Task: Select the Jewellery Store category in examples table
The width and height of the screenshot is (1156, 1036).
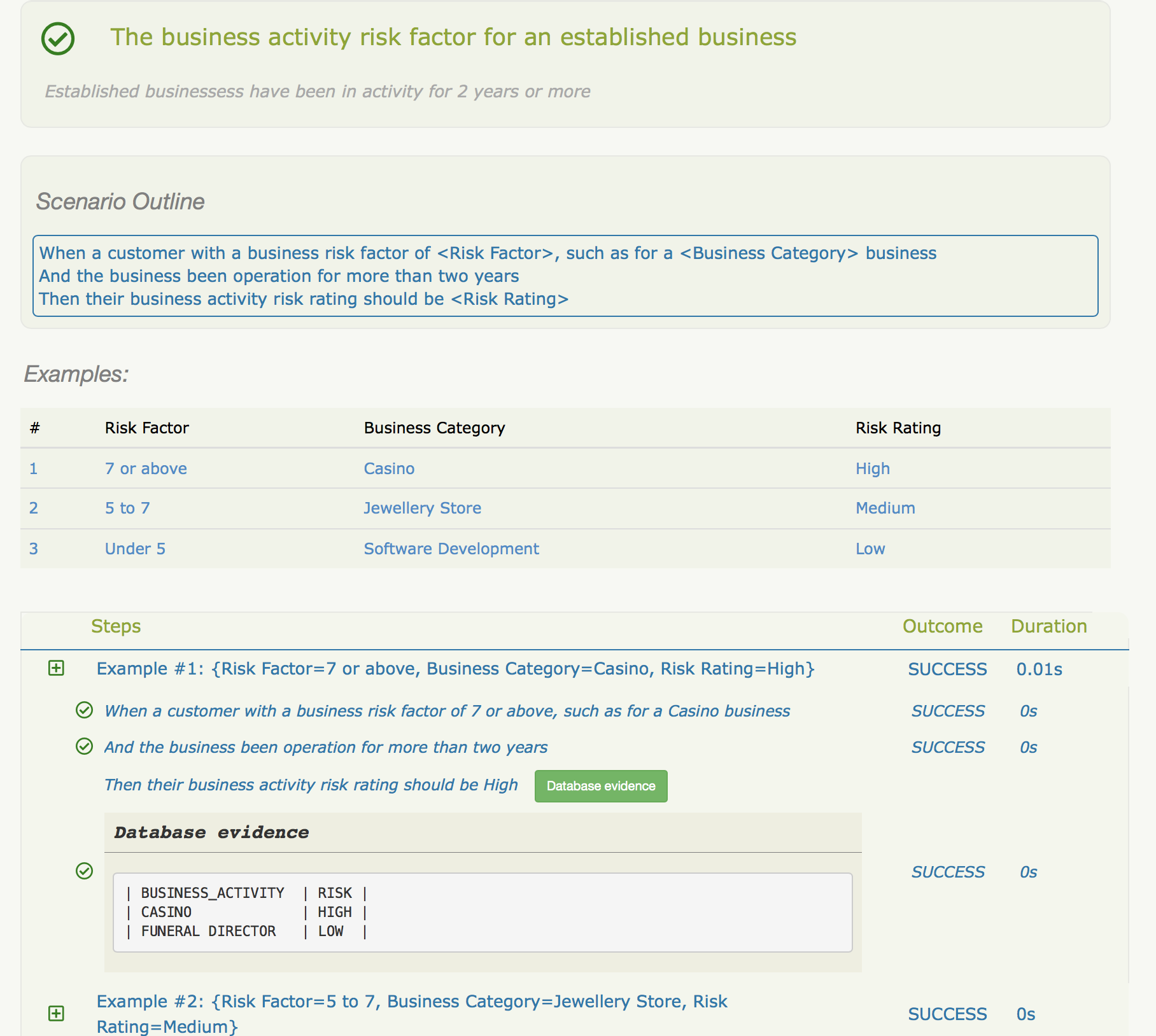Action: coord(422,508)
